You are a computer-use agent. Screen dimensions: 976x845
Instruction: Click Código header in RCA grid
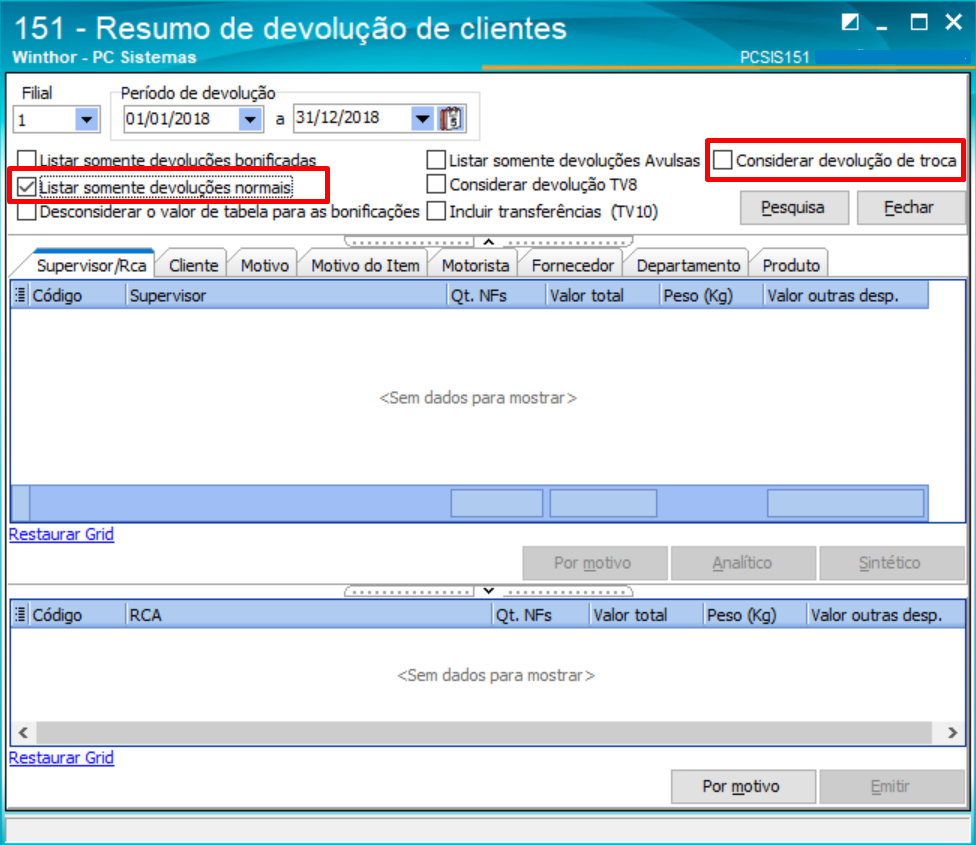coord(77,615)
